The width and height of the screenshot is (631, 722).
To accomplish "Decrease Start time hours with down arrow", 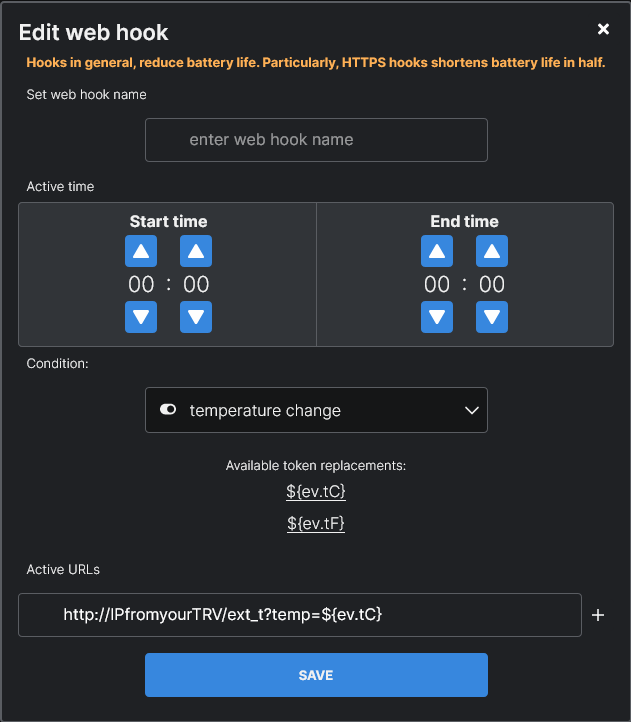I will coord(141,318).
